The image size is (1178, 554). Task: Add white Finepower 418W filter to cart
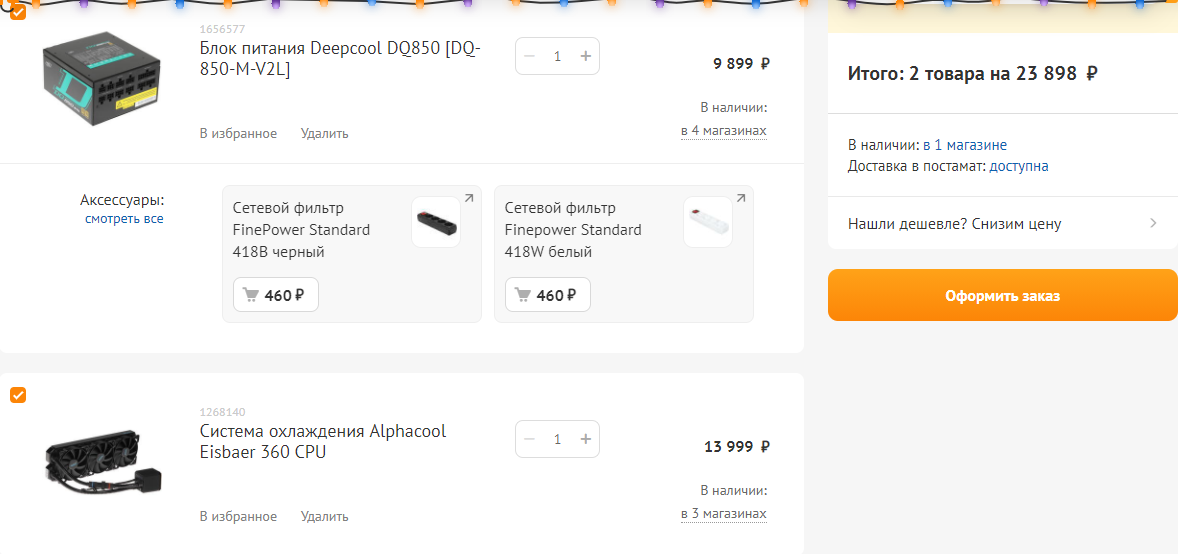coord(548,295)
